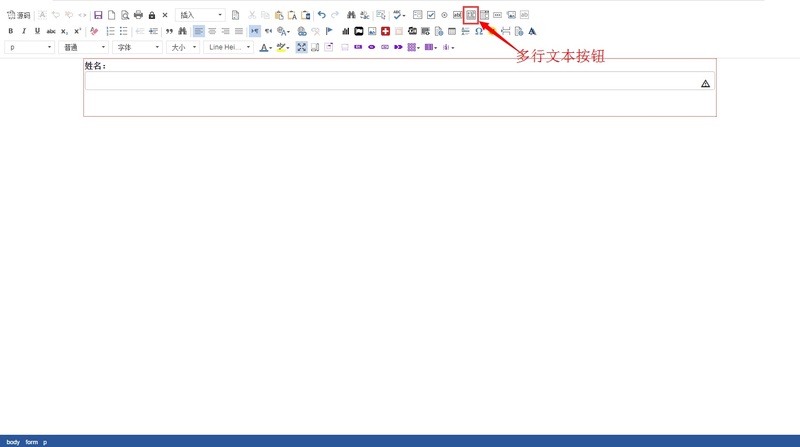This screenshot has width=800, height=447.
Task: Click the Print icon
Action: click(x=138, y=15)
